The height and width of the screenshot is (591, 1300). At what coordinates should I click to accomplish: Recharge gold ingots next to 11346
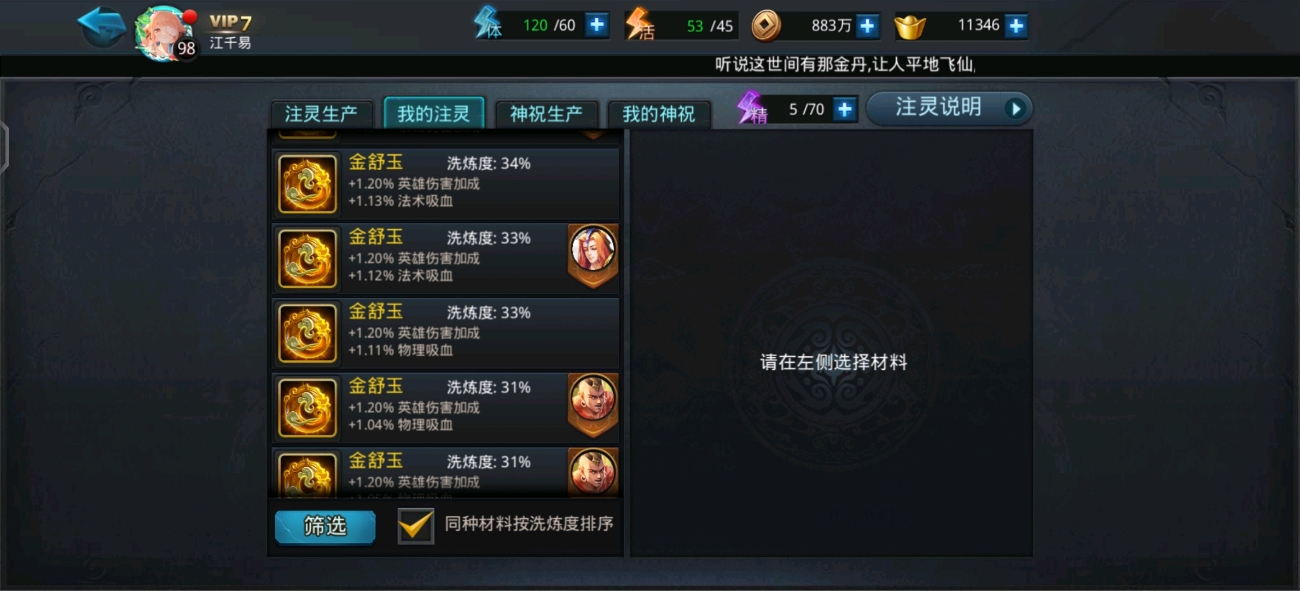coord(1016,25)
